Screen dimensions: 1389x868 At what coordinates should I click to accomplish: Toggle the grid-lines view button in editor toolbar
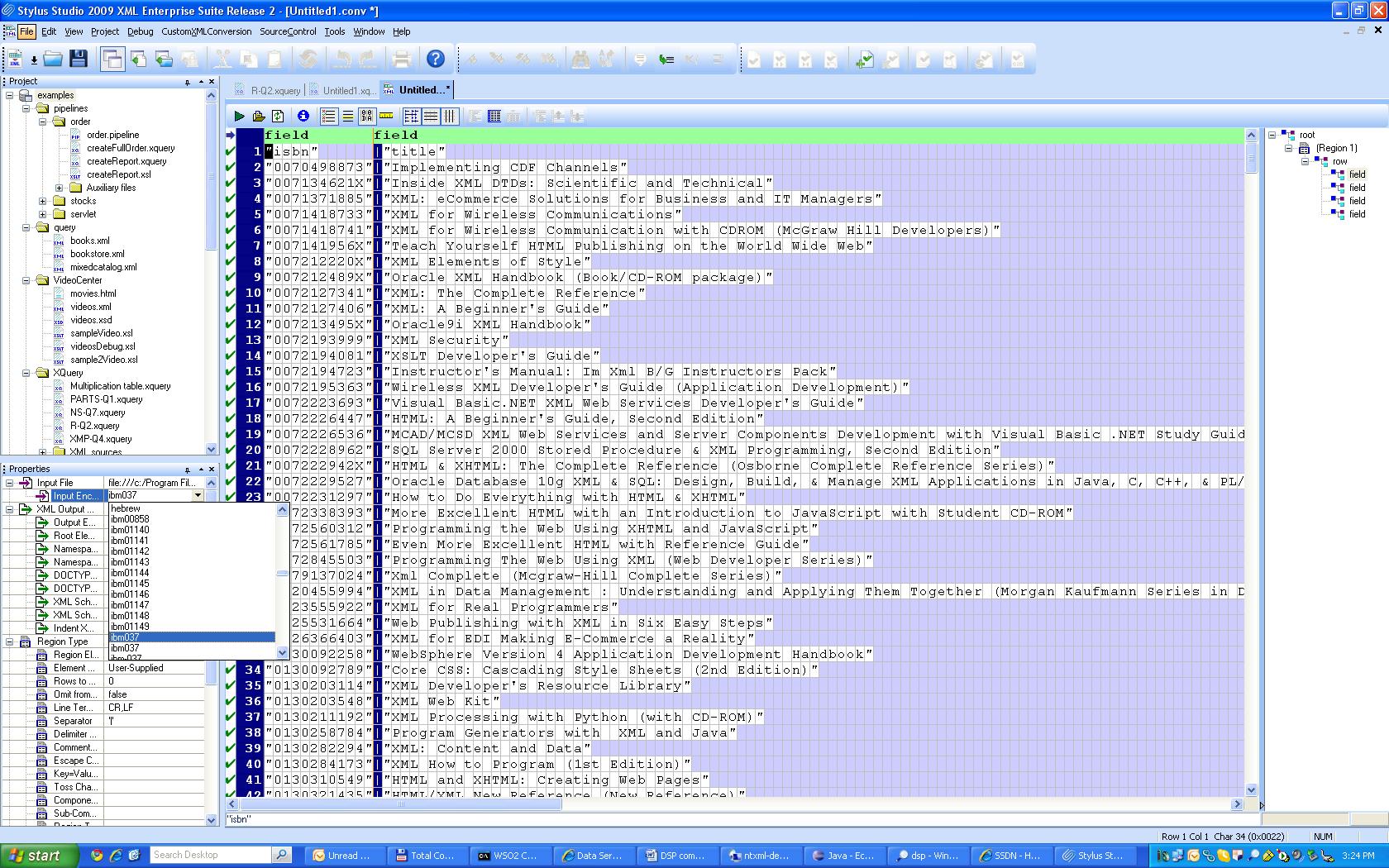411,117
